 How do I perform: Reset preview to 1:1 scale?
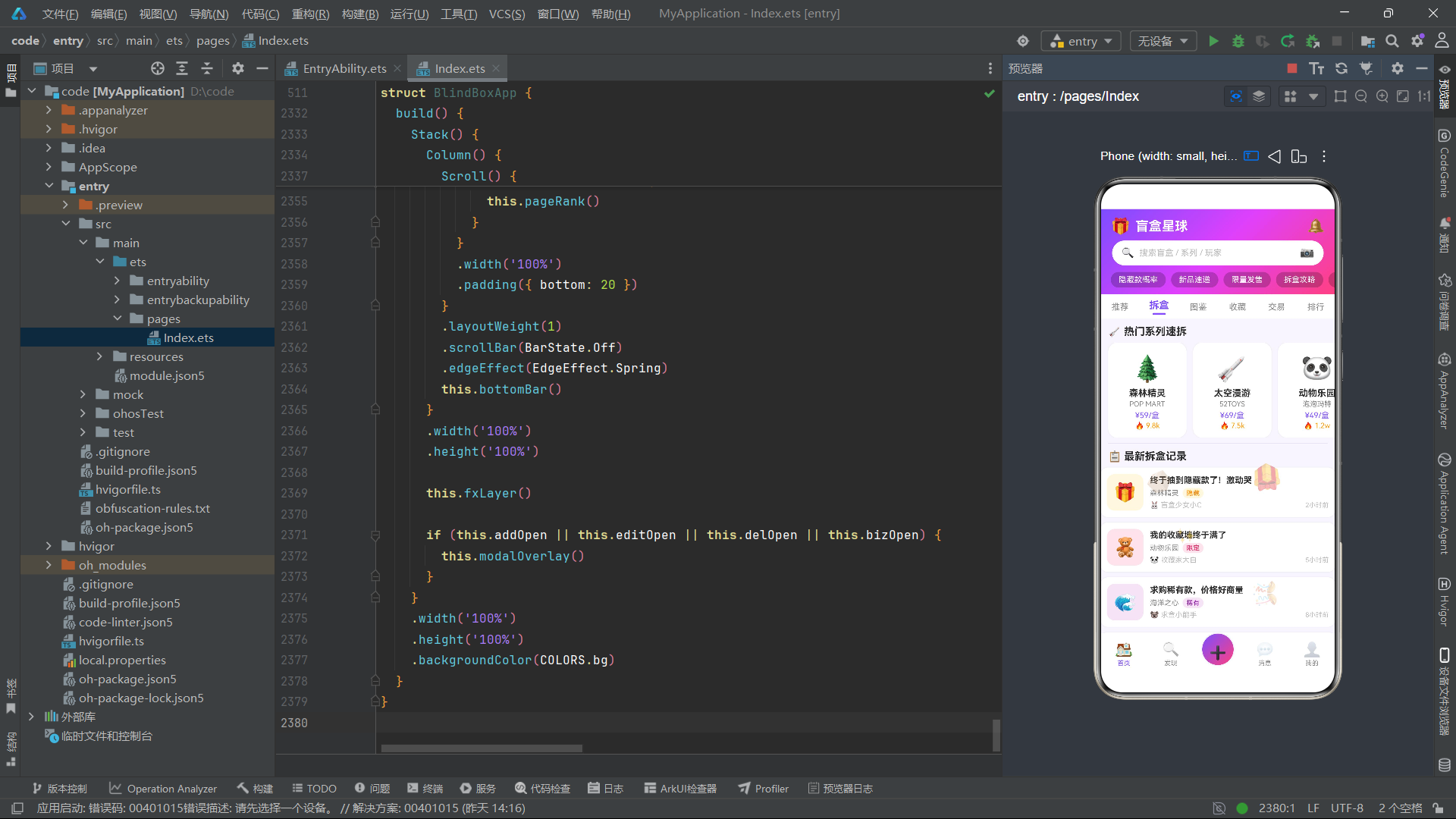(x=1424, y=96)
